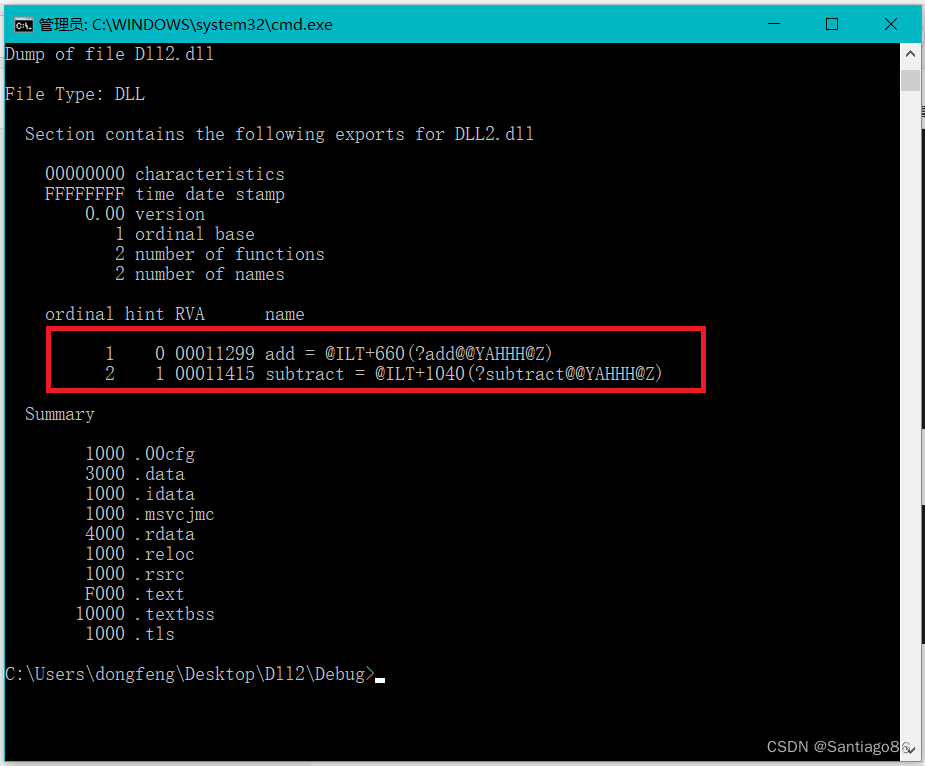925x766 pixels.
Task: Click the 'File Type: DLL' line
Action: [75, 94]
